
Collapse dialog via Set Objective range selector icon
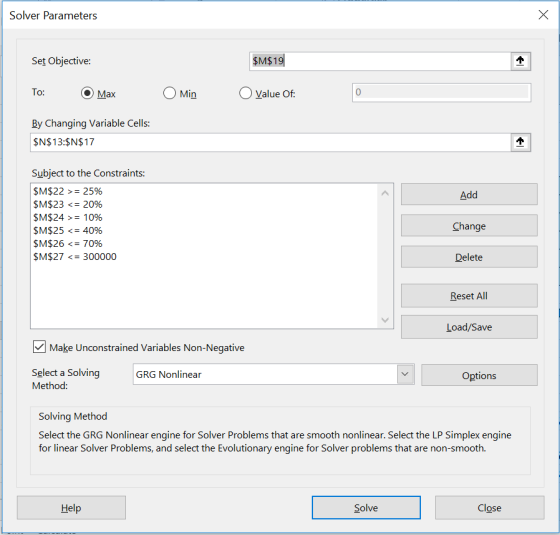[x=520, y=61]
